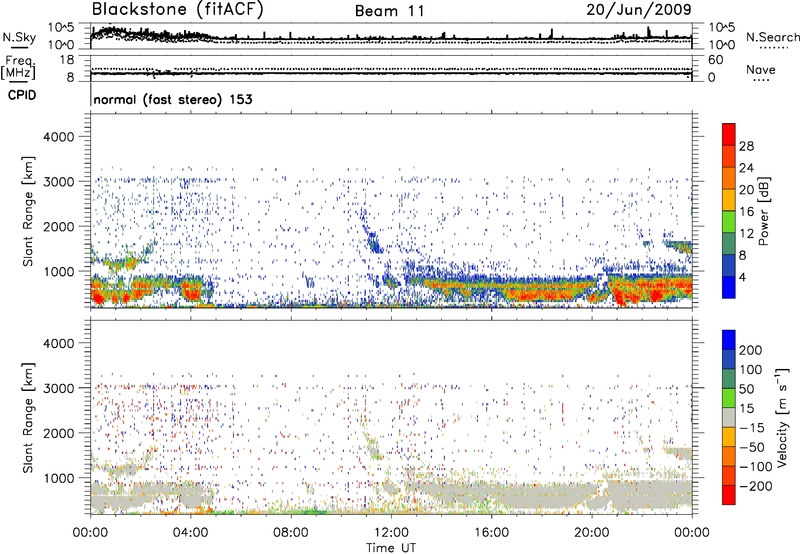
Task: Click the 'Nave' legend label
Action: click(x=760, y=69)
